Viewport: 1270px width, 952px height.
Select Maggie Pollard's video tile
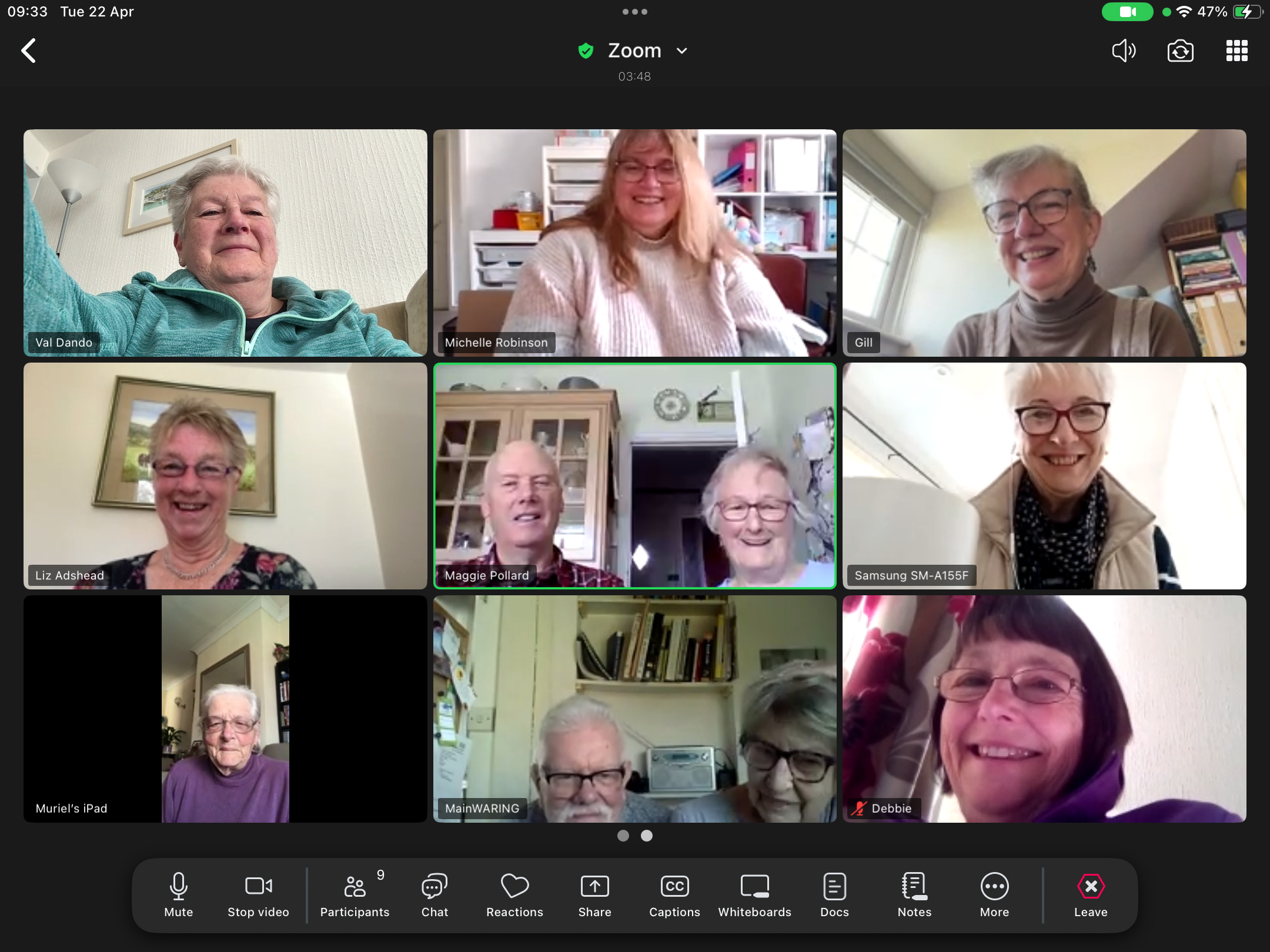[x=634, y=475]
